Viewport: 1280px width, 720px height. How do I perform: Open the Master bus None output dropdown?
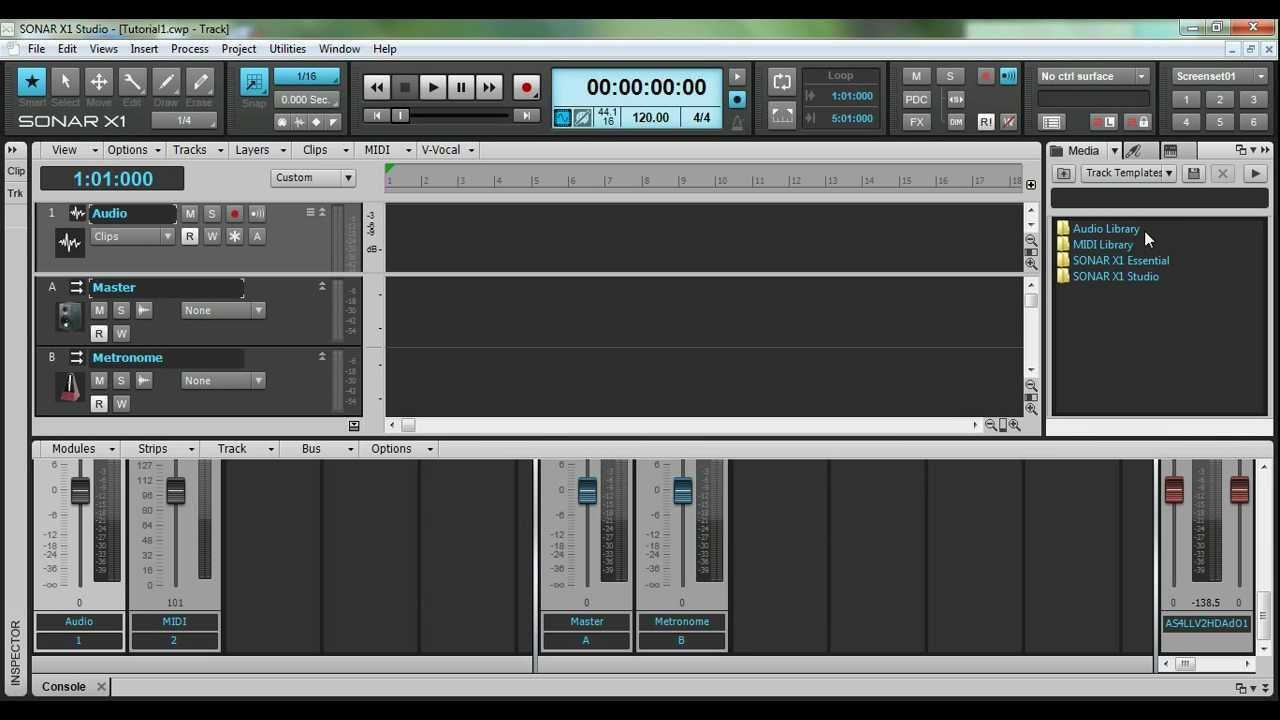tap(223, 311)
